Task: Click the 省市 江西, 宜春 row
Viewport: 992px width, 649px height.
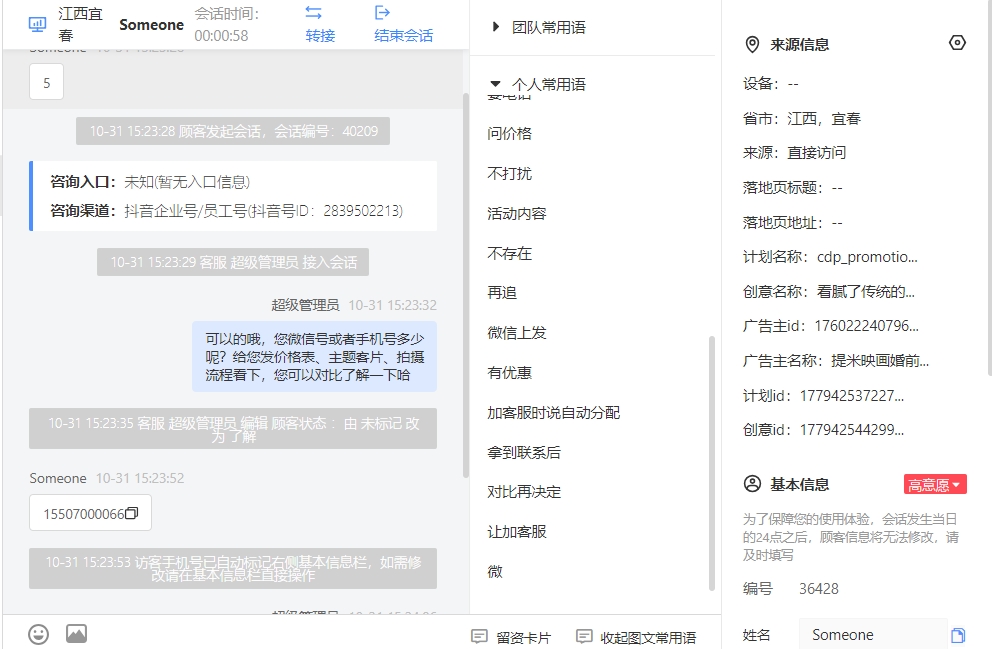Action: tap(802, 118)
